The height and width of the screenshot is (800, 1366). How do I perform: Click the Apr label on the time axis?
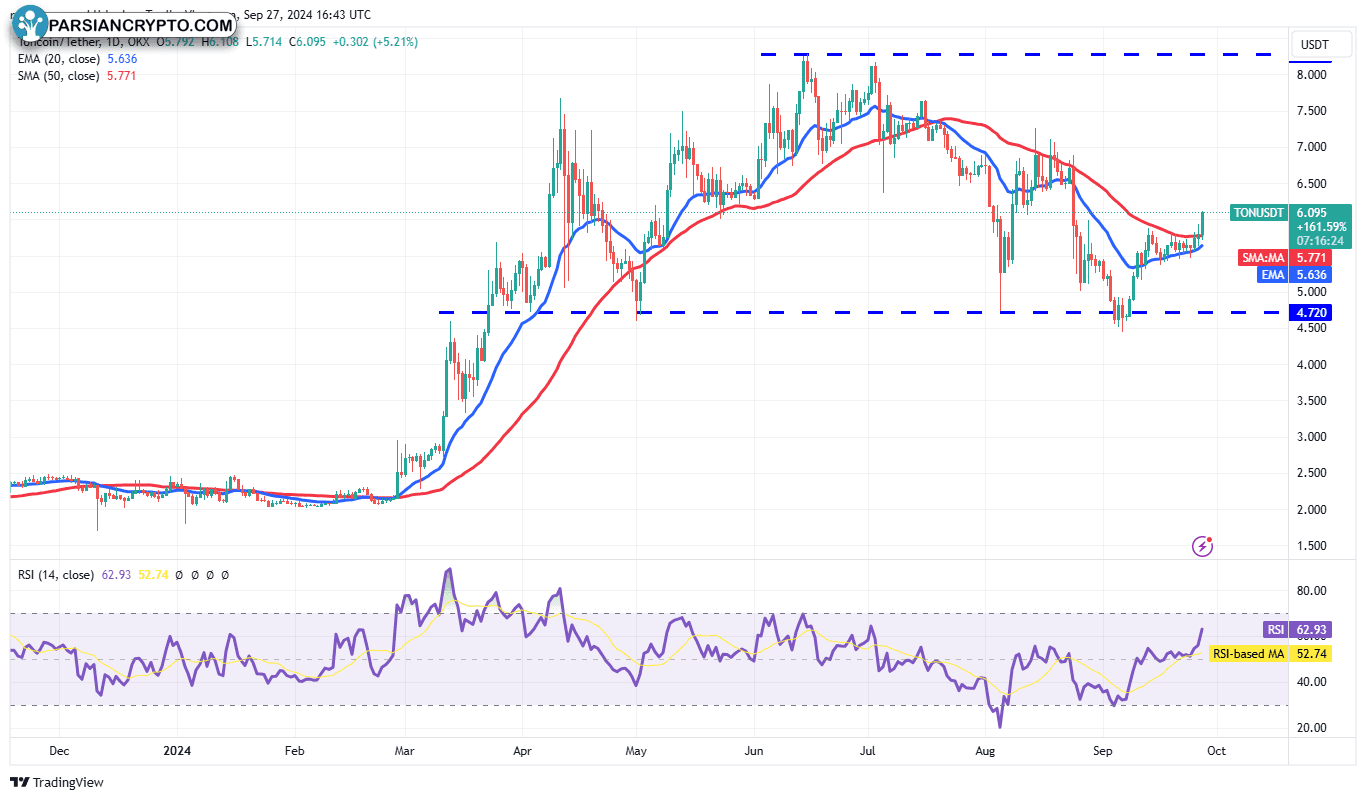coord(522,750)
